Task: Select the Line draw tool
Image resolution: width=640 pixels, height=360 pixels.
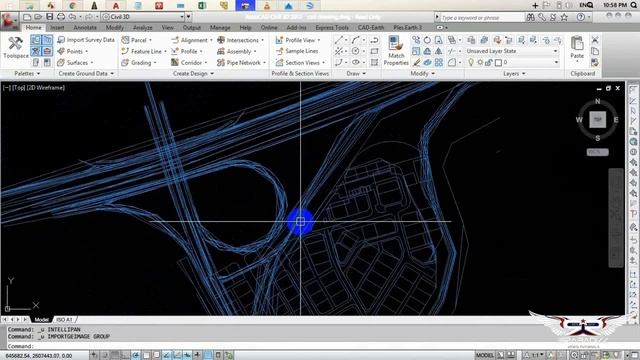Action: (338, 40)
